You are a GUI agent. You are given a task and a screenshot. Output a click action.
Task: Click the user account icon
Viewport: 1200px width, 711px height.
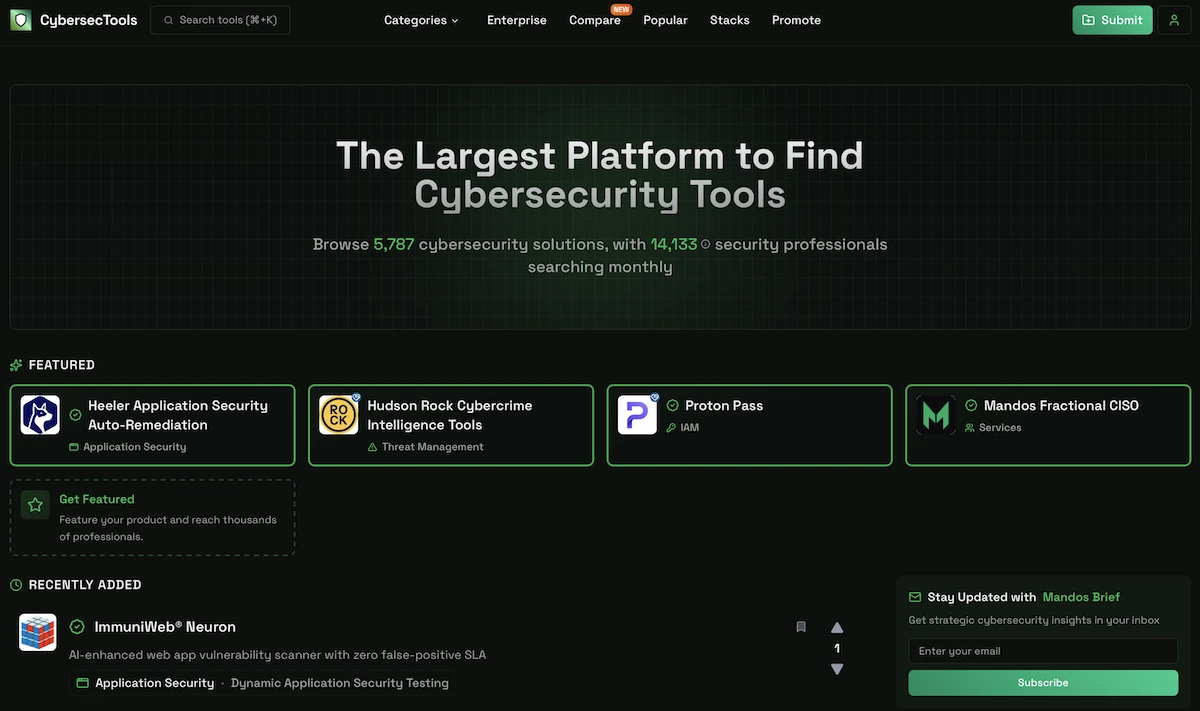pos(1173,19)
